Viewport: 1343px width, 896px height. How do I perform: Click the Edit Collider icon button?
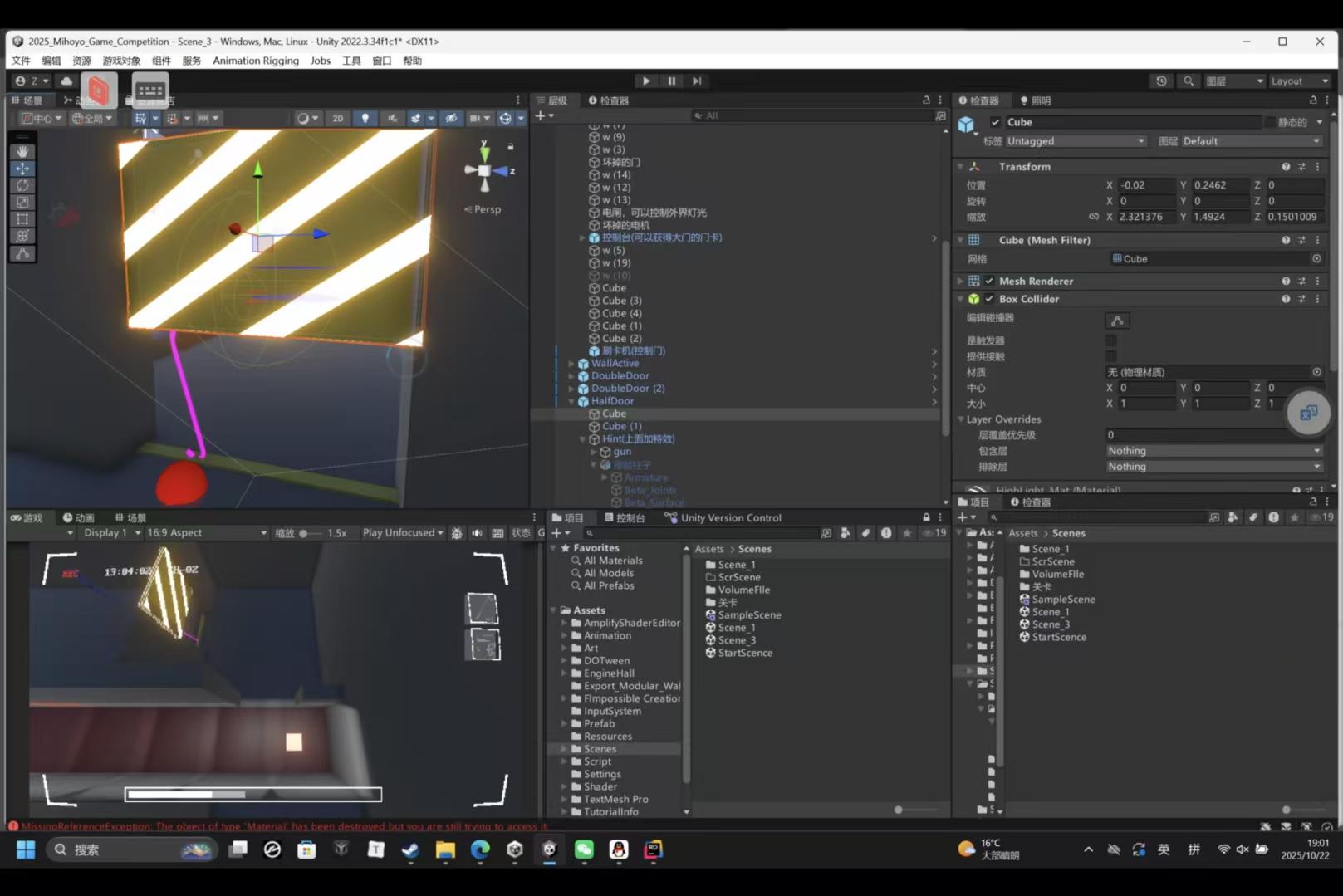tap(1117, 321)
